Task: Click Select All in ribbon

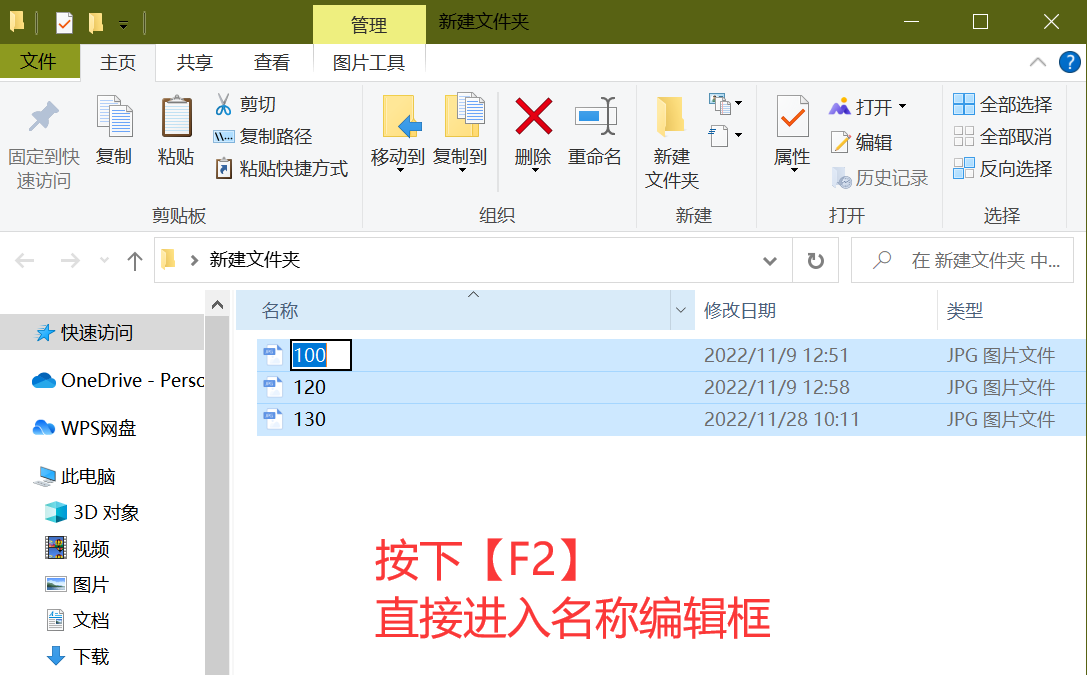Action: [1003, 105]
